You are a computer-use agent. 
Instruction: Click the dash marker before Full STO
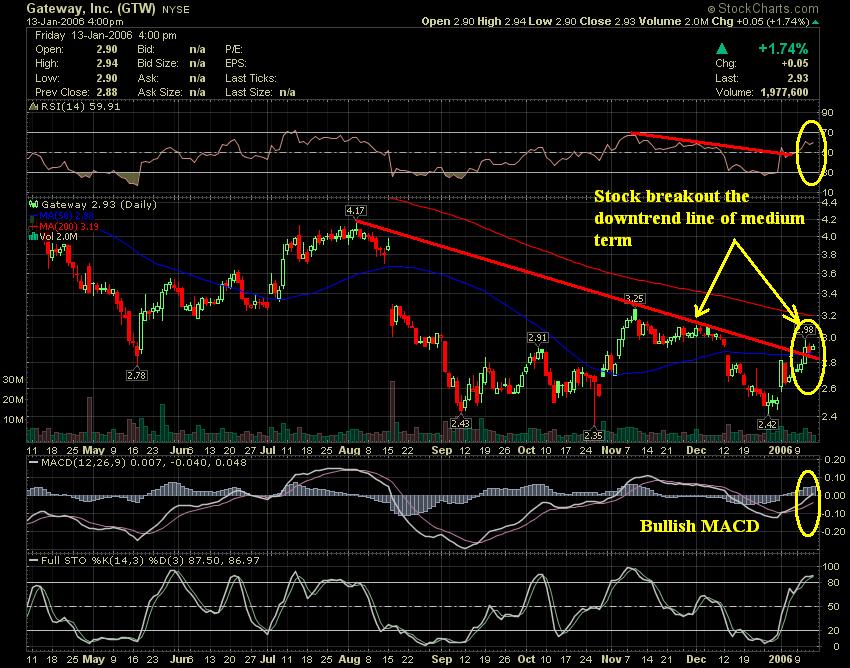(x=33, y=560)
